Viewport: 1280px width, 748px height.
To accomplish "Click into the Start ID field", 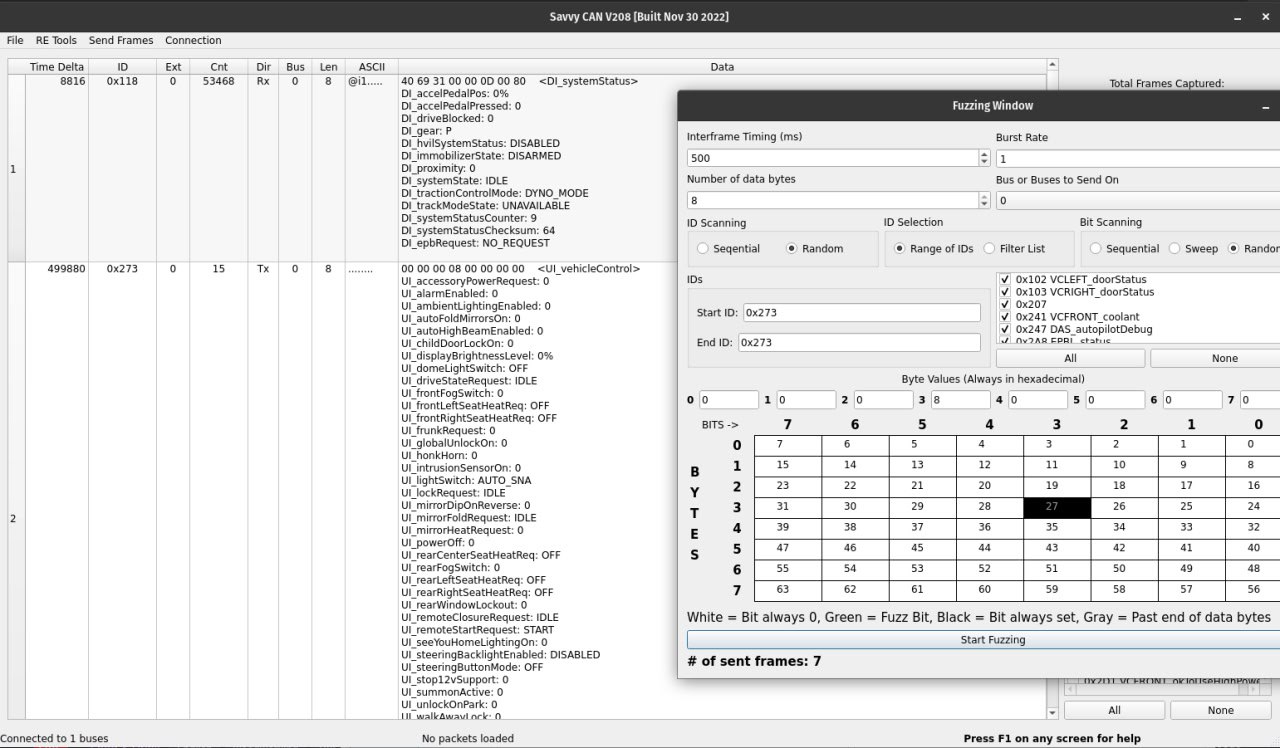I will pos(860,313).
